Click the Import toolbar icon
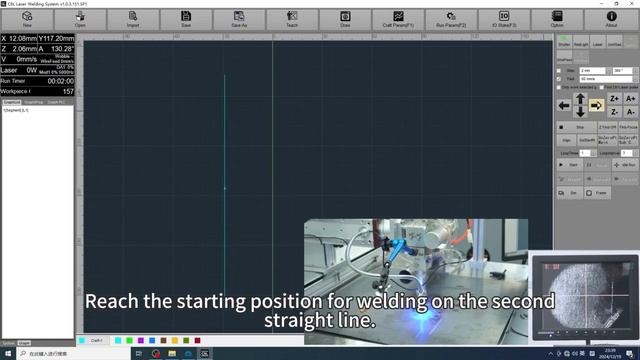Image resolution: width=640 pixels, height=360 pixels. 133,19
